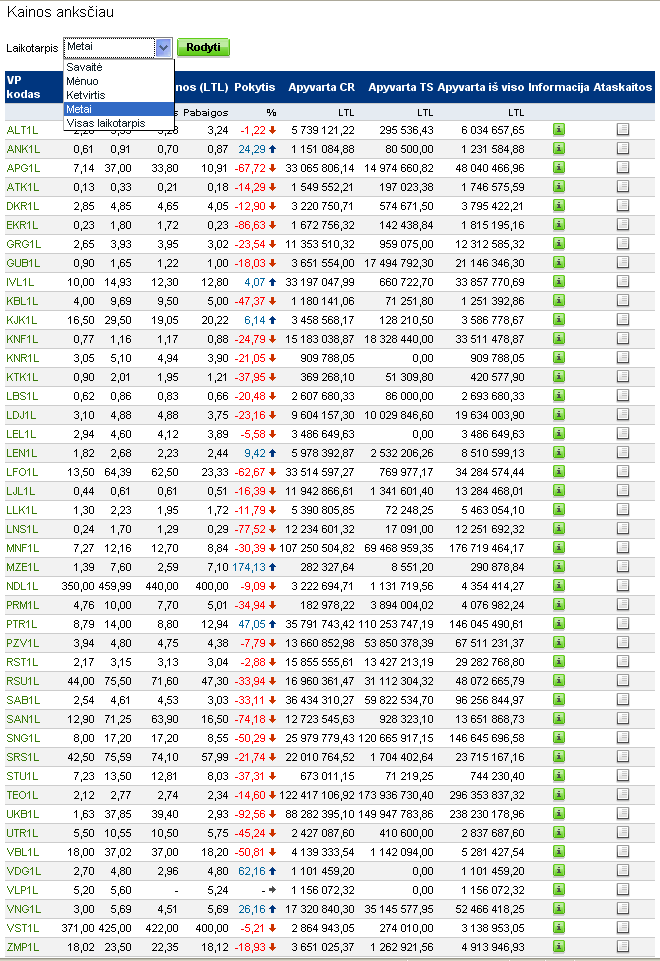Open report icon for ALT1L row
The height and width of the screenshot is (961, 660).
pos(623,129)
